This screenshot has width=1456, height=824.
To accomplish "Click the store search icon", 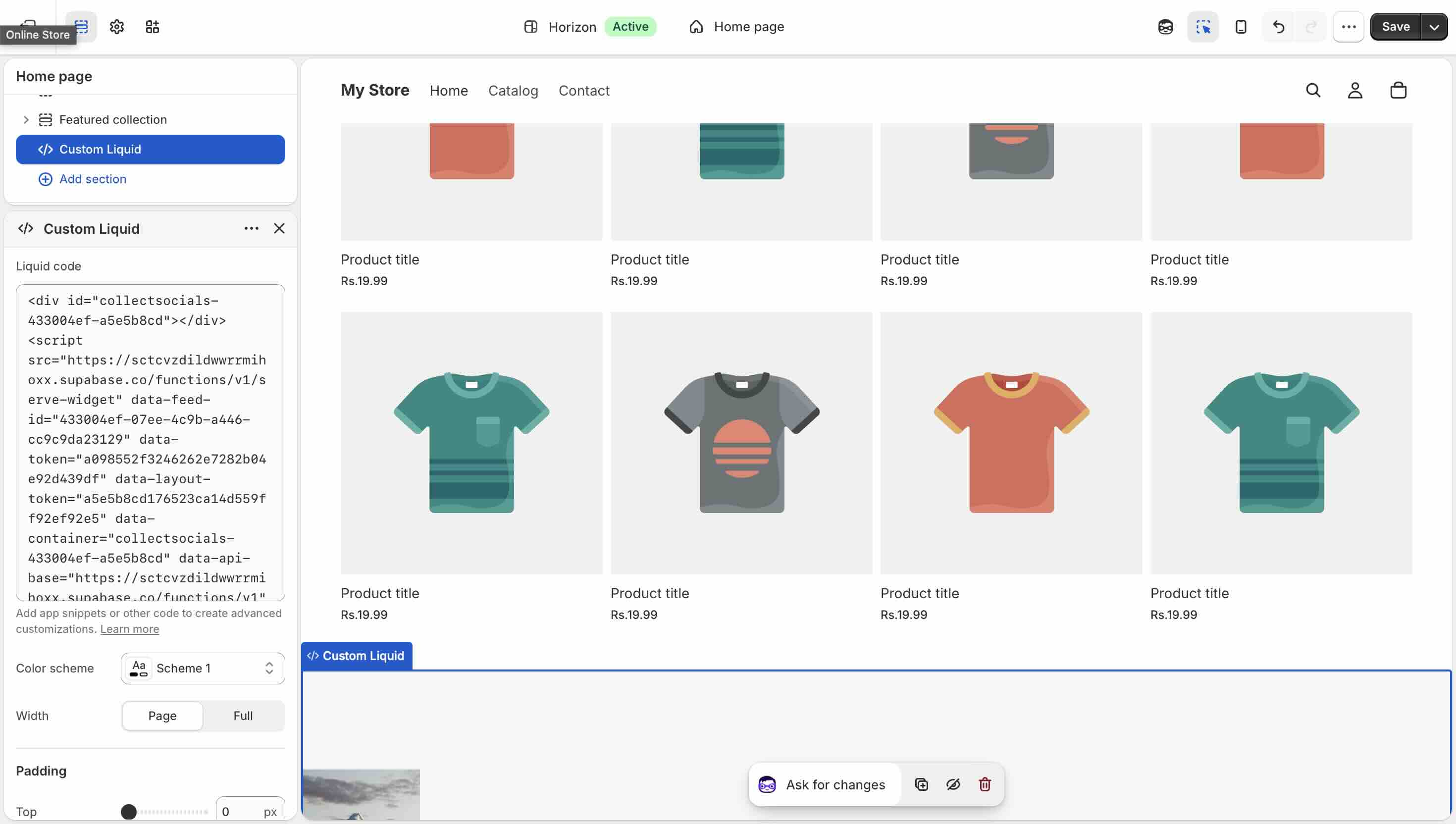I will click(1313, 90).
